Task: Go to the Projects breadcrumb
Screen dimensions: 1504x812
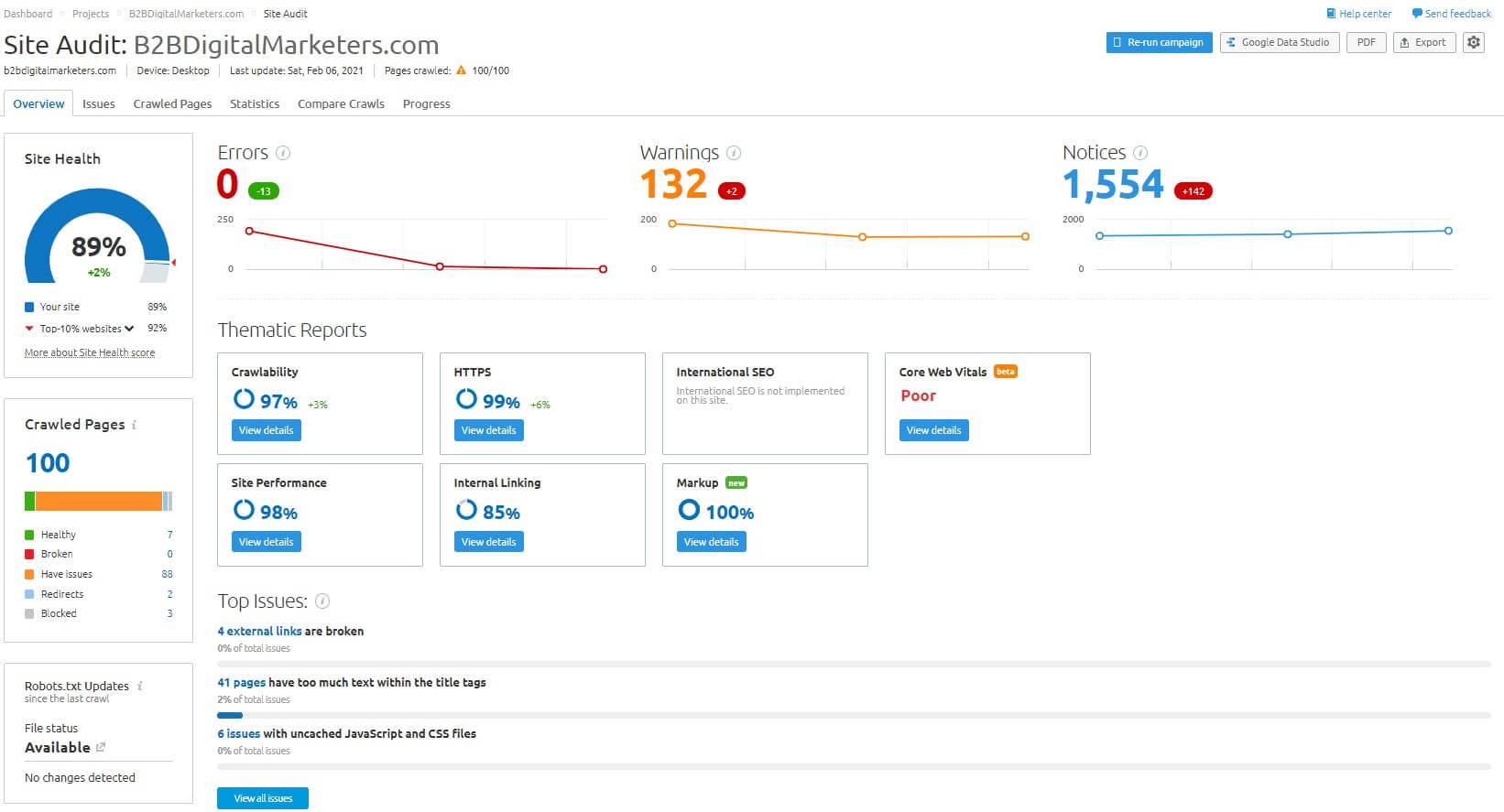Action: 91,14
